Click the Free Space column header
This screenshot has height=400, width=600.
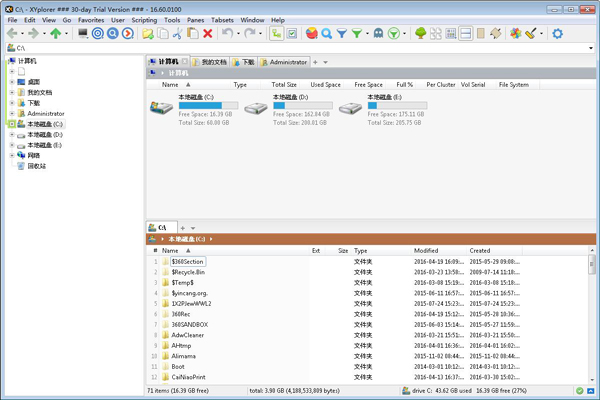tap(368, 85)
